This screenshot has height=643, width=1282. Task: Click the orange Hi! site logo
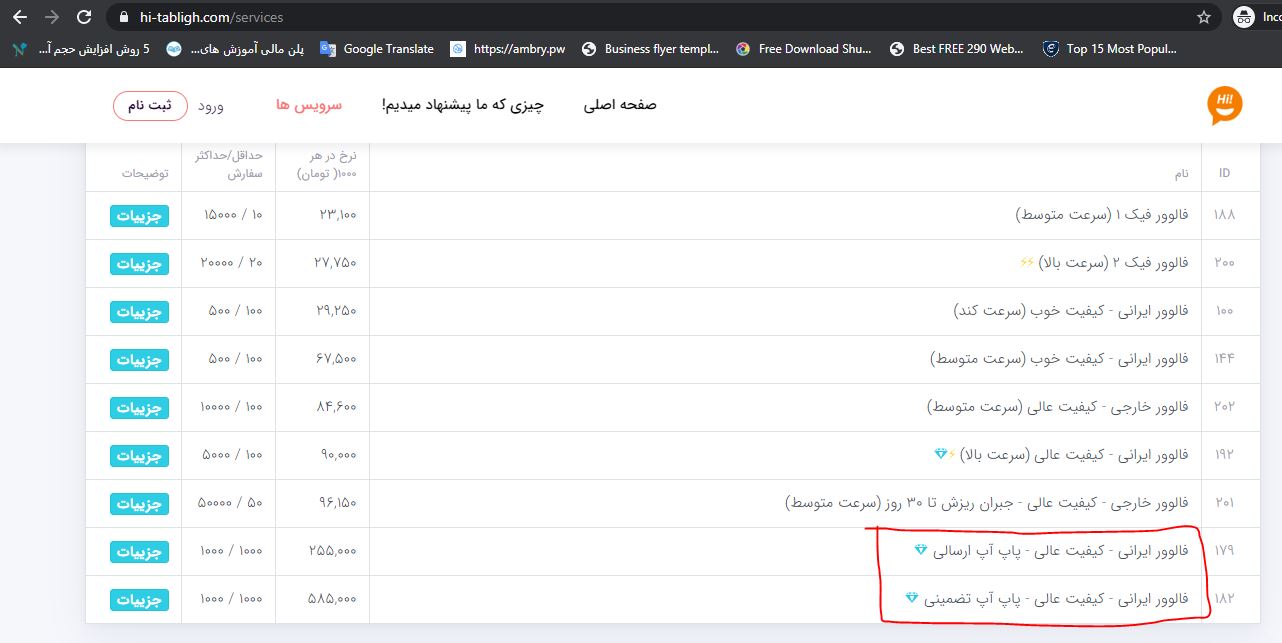(1224, 105)
